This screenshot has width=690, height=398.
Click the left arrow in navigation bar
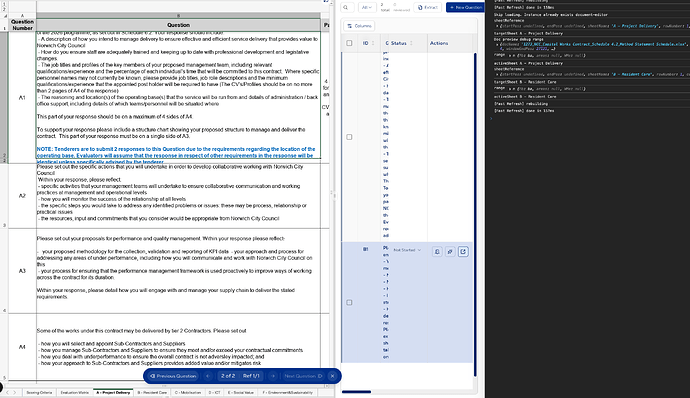tap(208, 376)
